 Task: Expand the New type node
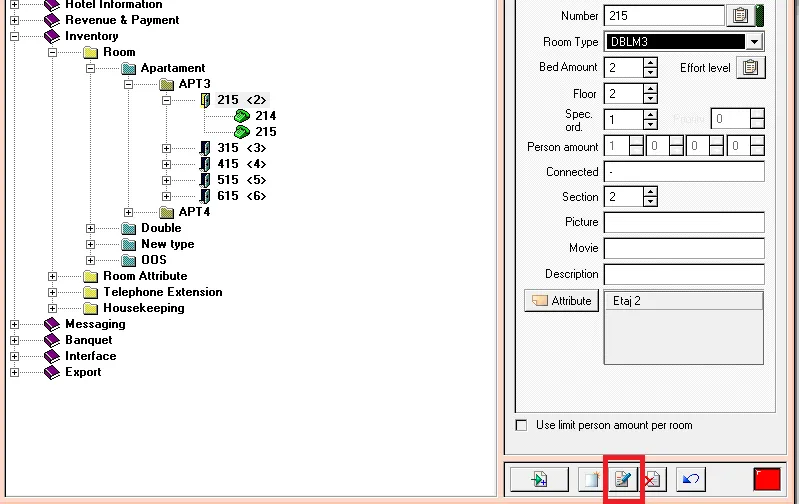pyautogui.click(x=90, y=244)
